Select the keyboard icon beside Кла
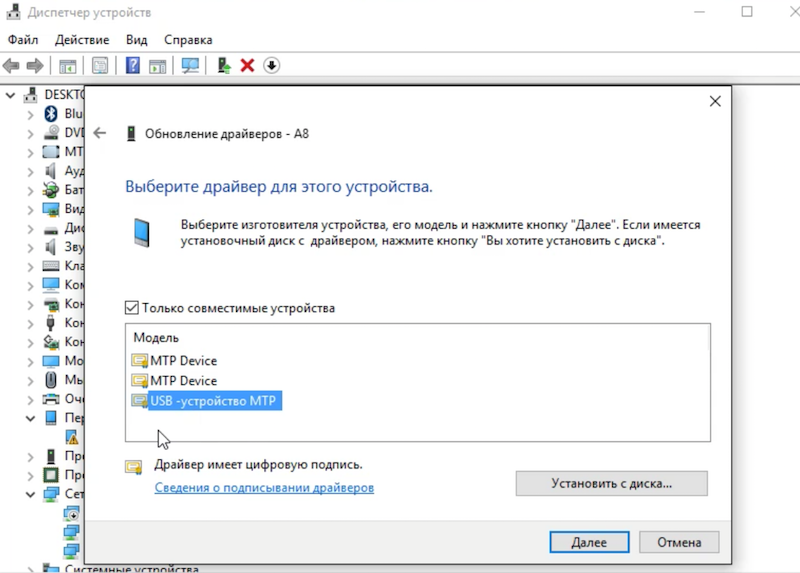This screenshot has height=573, width=800. tap(51, 266)
